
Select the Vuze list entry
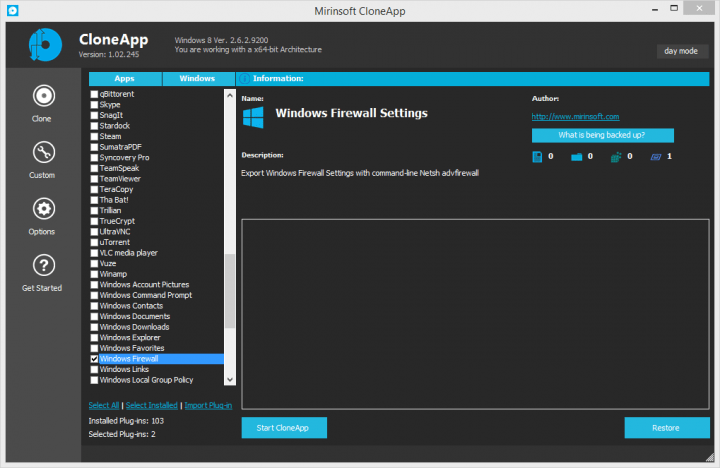tap(108, 264)
